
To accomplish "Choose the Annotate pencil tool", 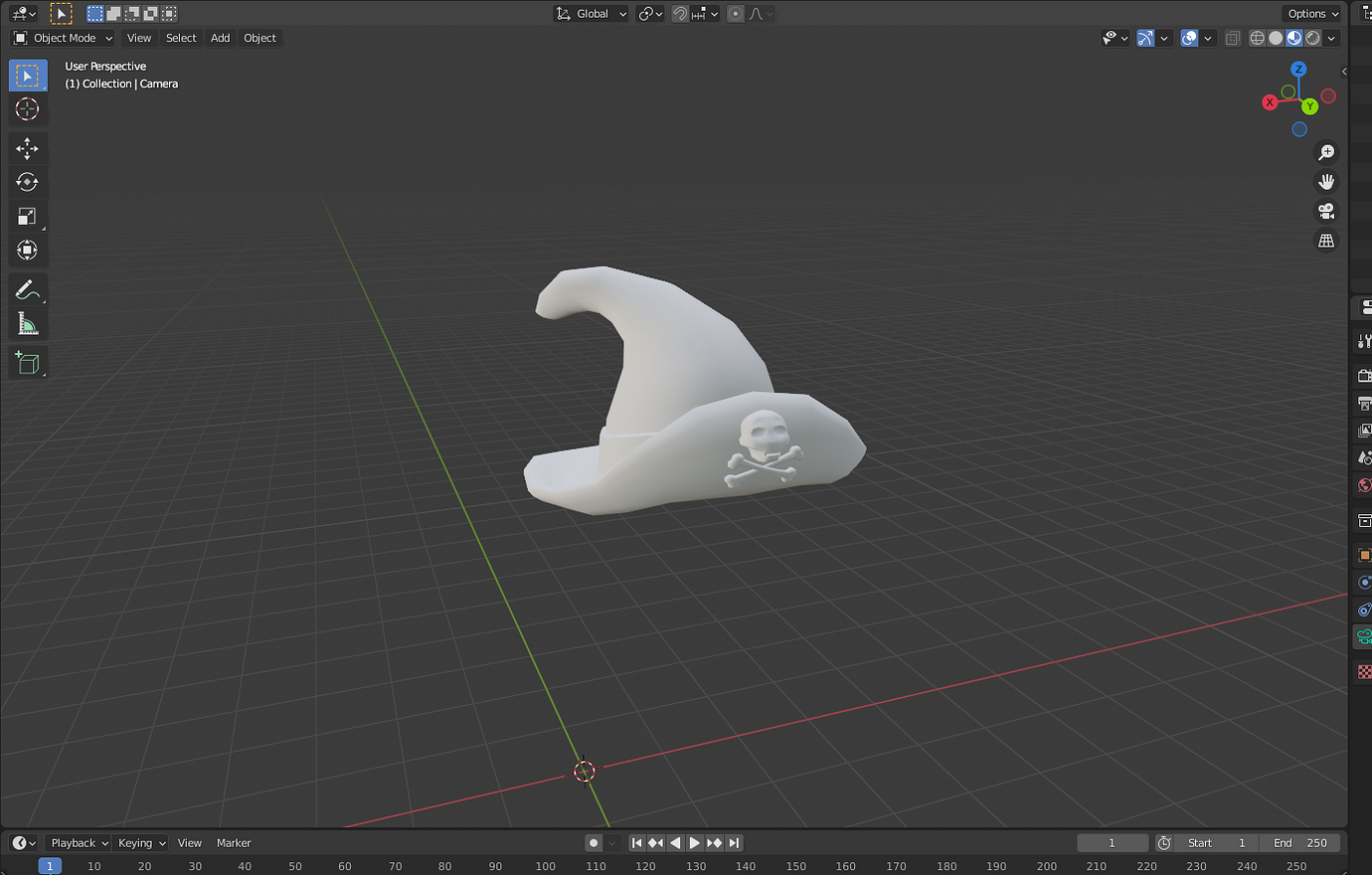I will (x=28, y=289).
